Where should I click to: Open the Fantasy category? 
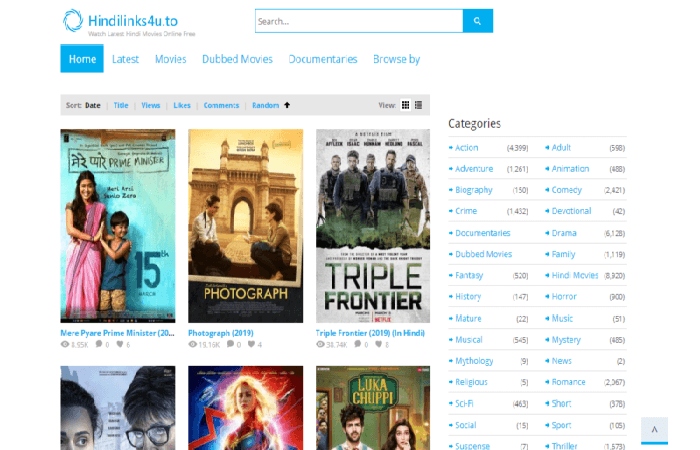point(469,275)
